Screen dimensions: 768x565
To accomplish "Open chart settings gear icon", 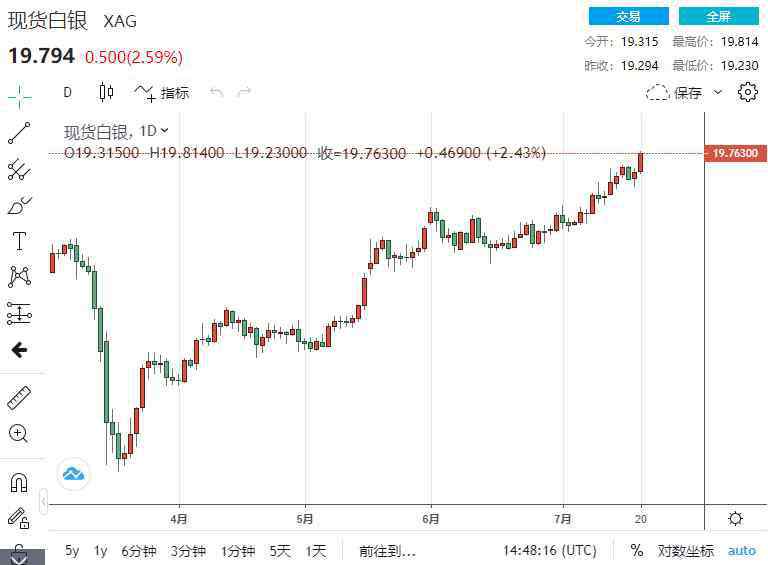I will click(747, 92).
